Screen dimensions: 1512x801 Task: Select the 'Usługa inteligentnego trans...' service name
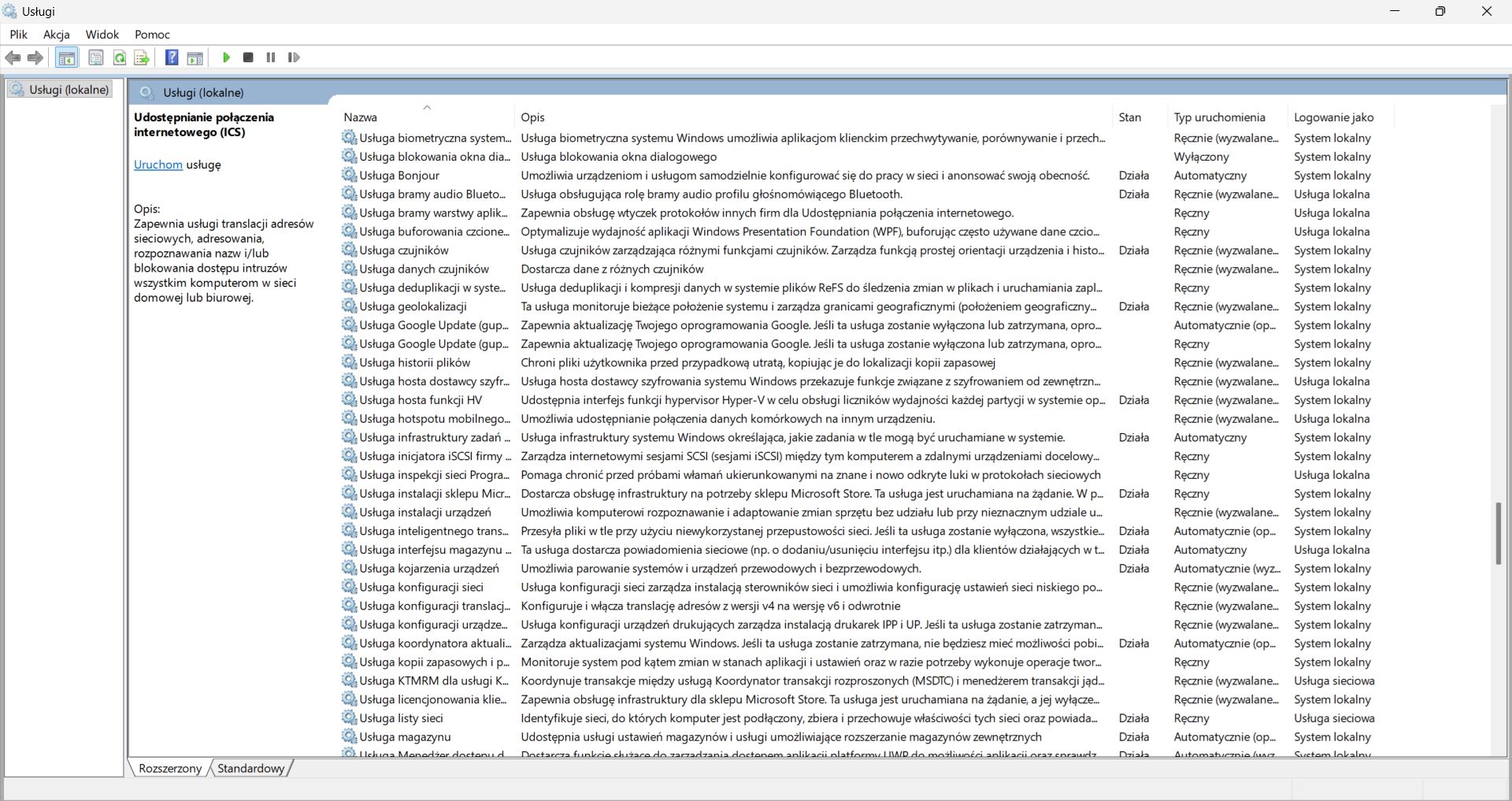pyautogui.click(x=434, y=531)
